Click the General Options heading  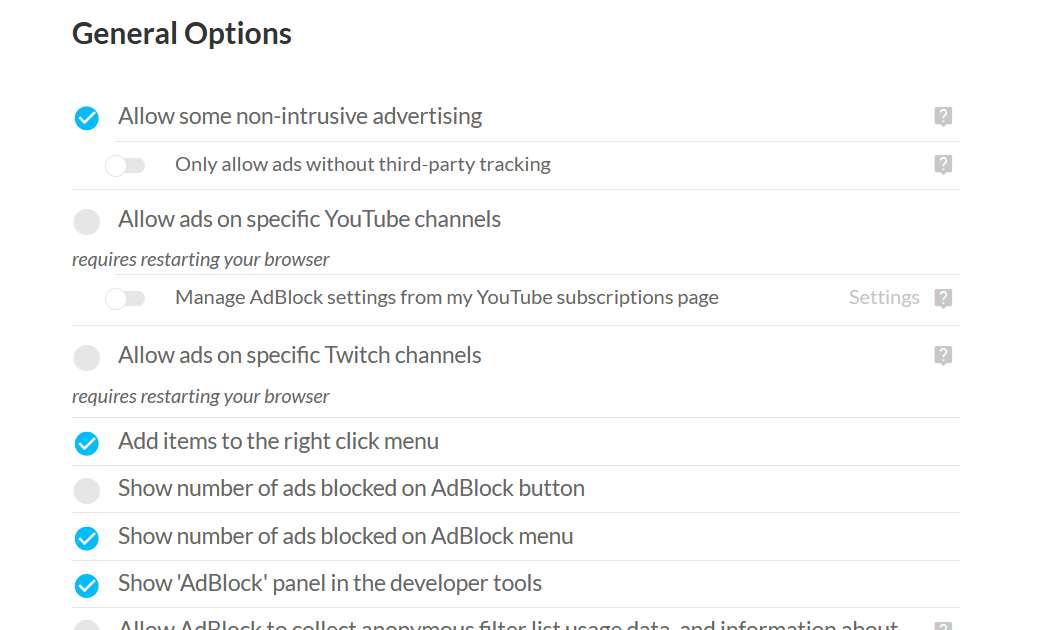pyautogui.click(x=182, y=34)
